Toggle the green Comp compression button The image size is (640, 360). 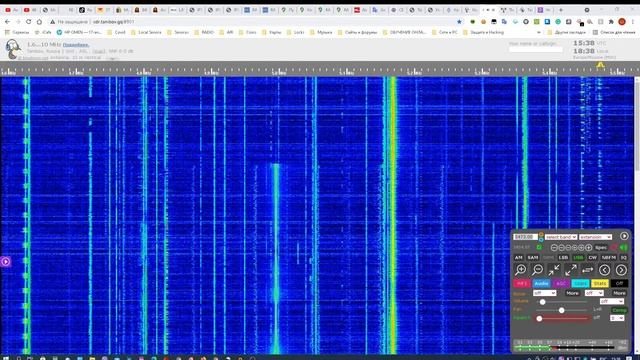[x=619, y=310]
